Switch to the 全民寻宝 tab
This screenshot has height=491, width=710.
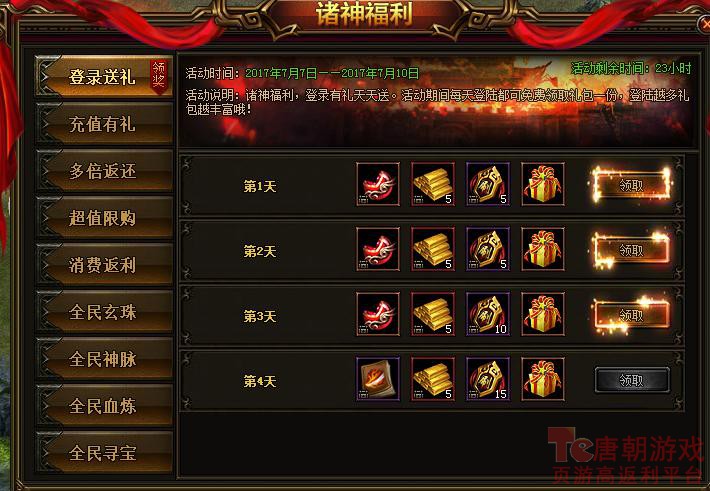[x=104, y=452]
